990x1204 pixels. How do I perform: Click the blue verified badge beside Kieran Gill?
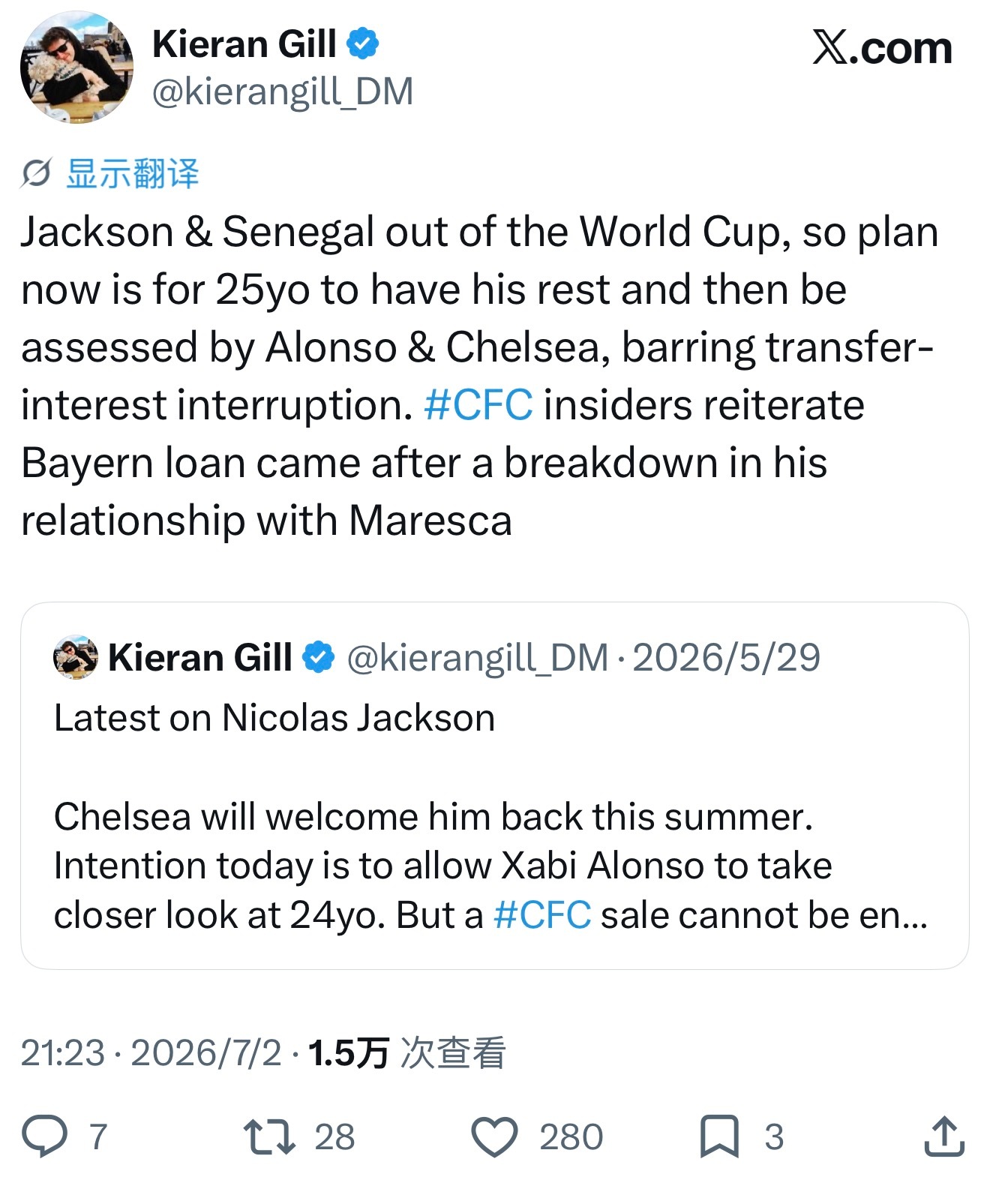click(x=362, y=44)
